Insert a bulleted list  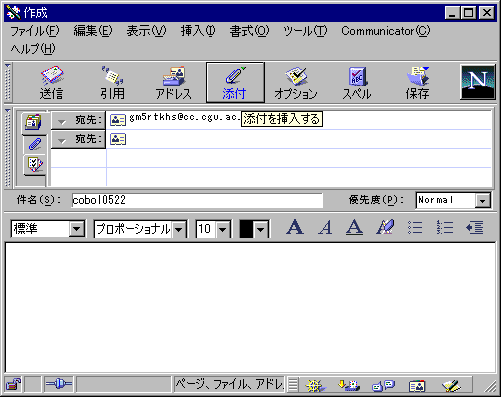pos(415,228)
